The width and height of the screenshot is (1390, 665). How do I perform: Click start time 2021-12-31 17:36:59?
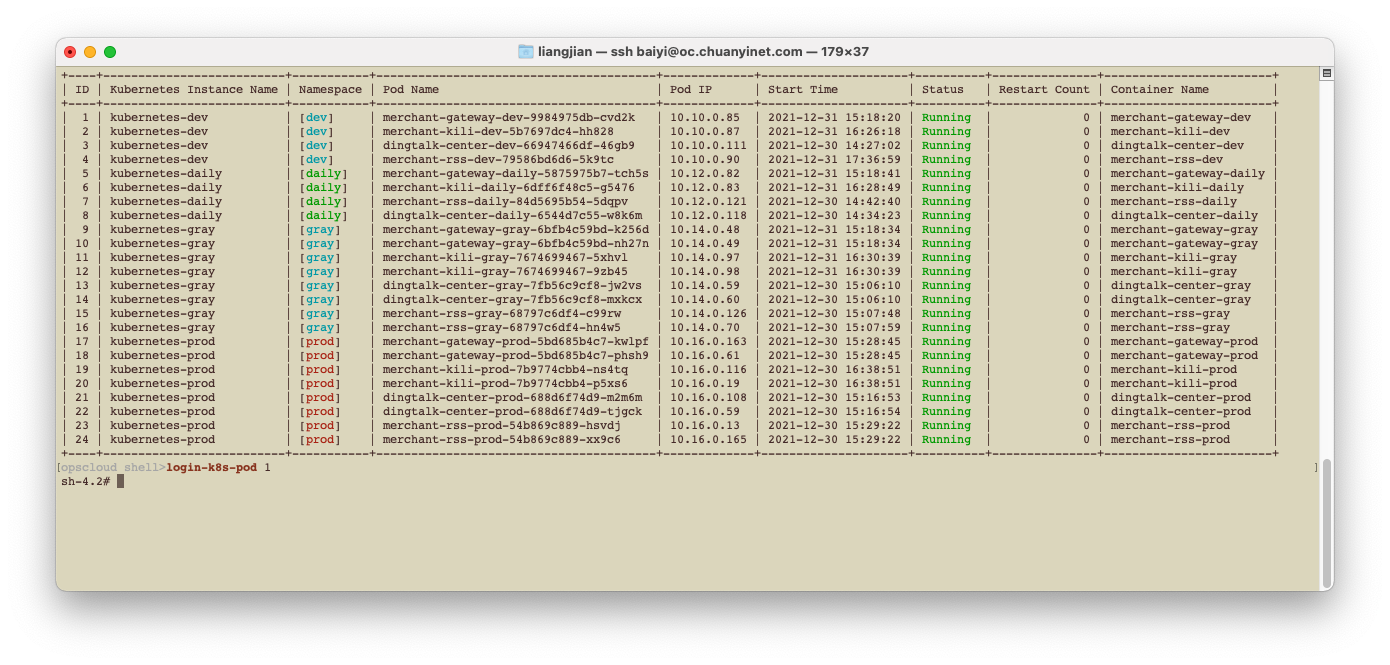click(834, 159)
